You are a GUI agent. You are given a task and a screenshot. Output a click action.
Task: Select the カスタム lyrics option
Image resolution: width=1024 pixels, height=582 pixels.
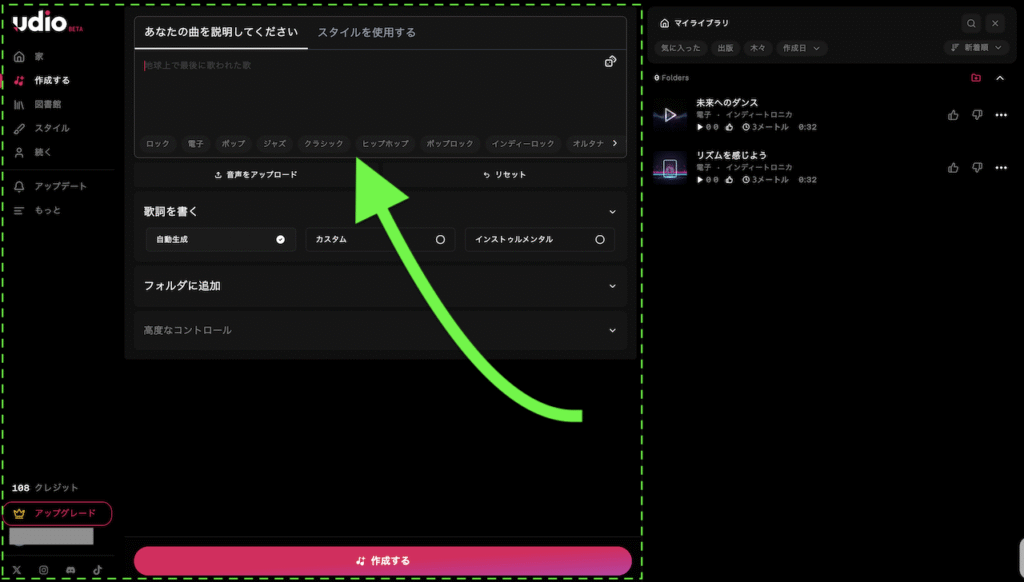coord(380,240)
